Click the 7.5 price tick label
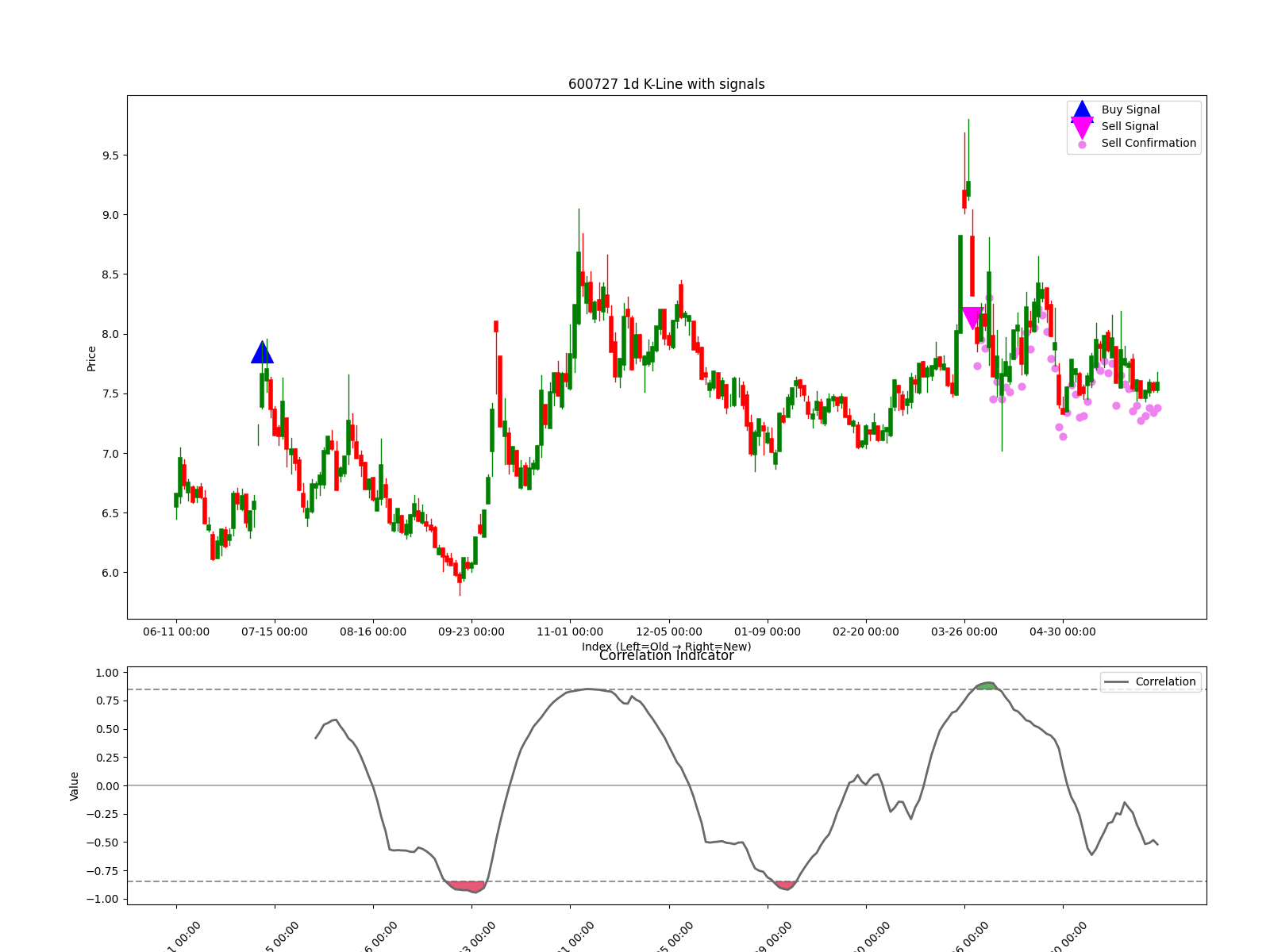Image resolution: width=1270 pixels, height=952 pixels. [x=110, y=394]
